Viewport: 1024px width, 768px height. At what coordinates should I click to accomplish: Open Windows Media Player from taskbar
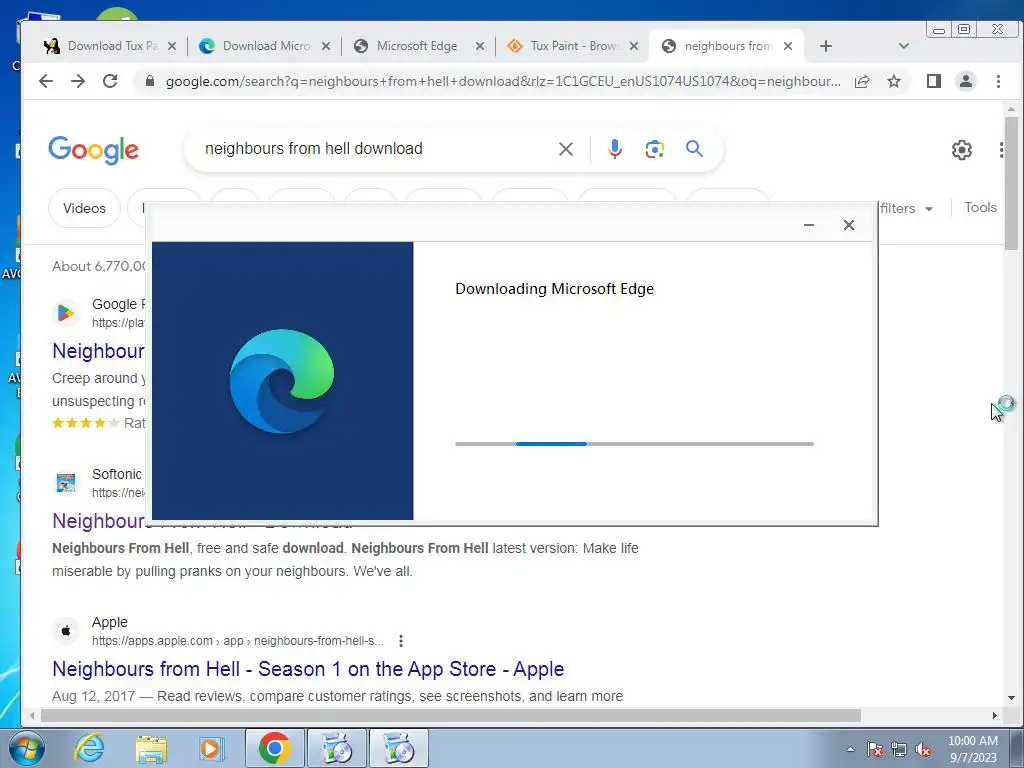(x=212, y=748)
